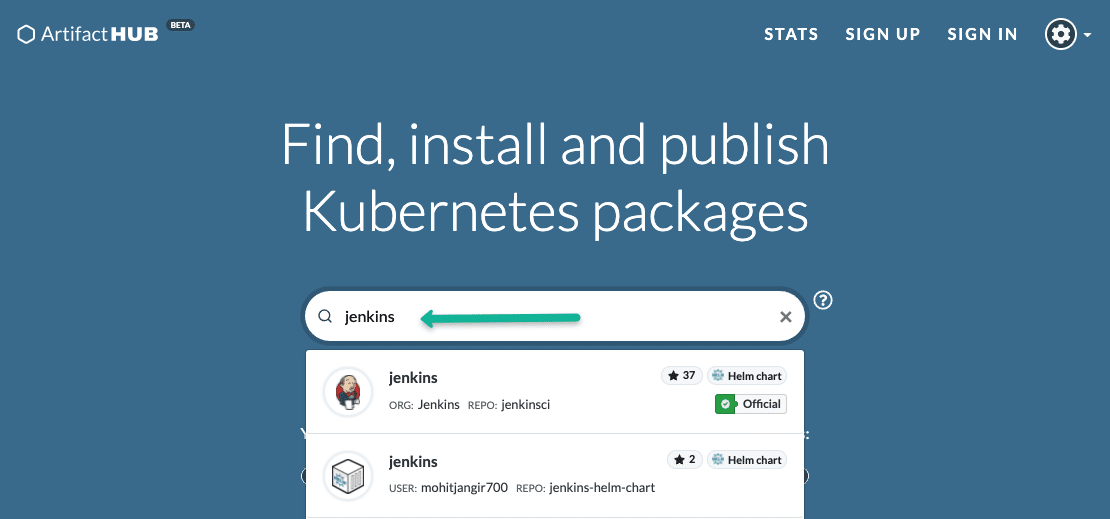The width and height of the screenshot is (1110, 519).
Task: Click the Artifact Hub hexagon logo
Action: point(27,35)
